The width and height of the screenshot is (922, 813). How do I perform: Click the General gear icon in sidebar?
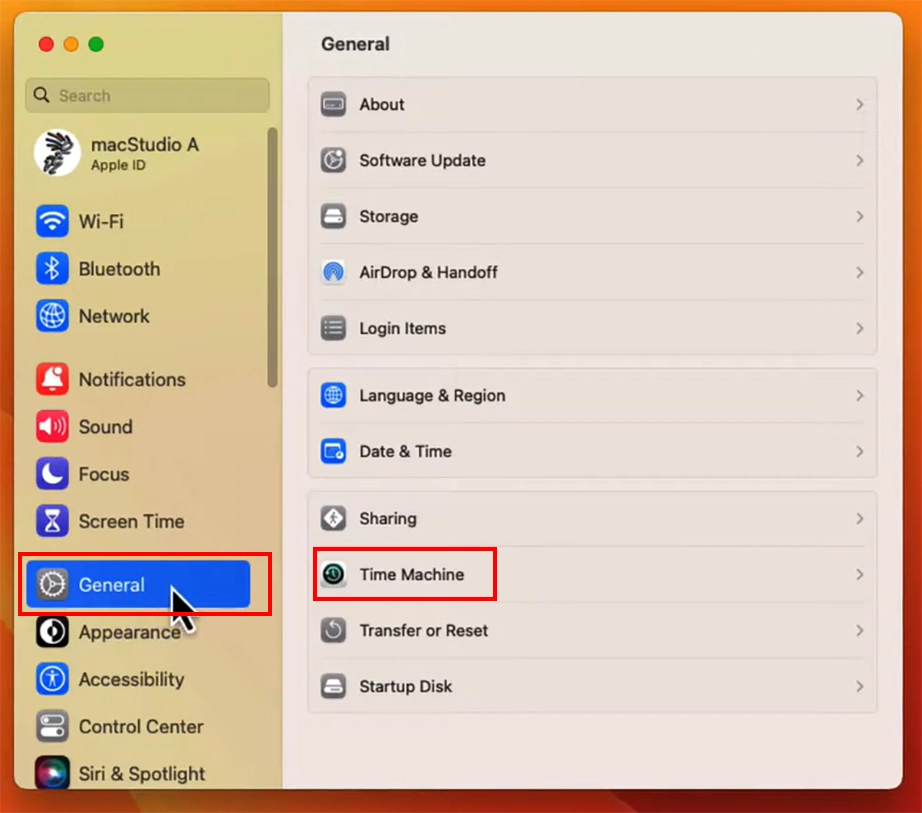pyautogui.click(x=52, y=584)
